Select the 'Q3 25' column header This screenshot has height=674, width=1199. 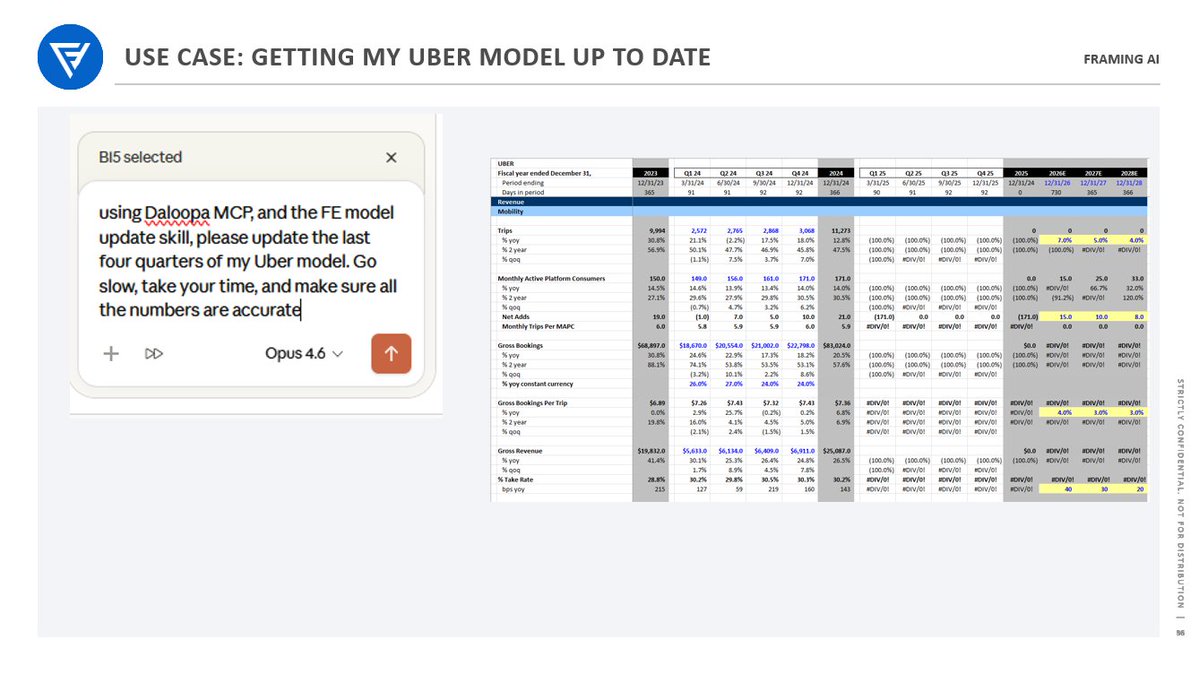(949, 173)
